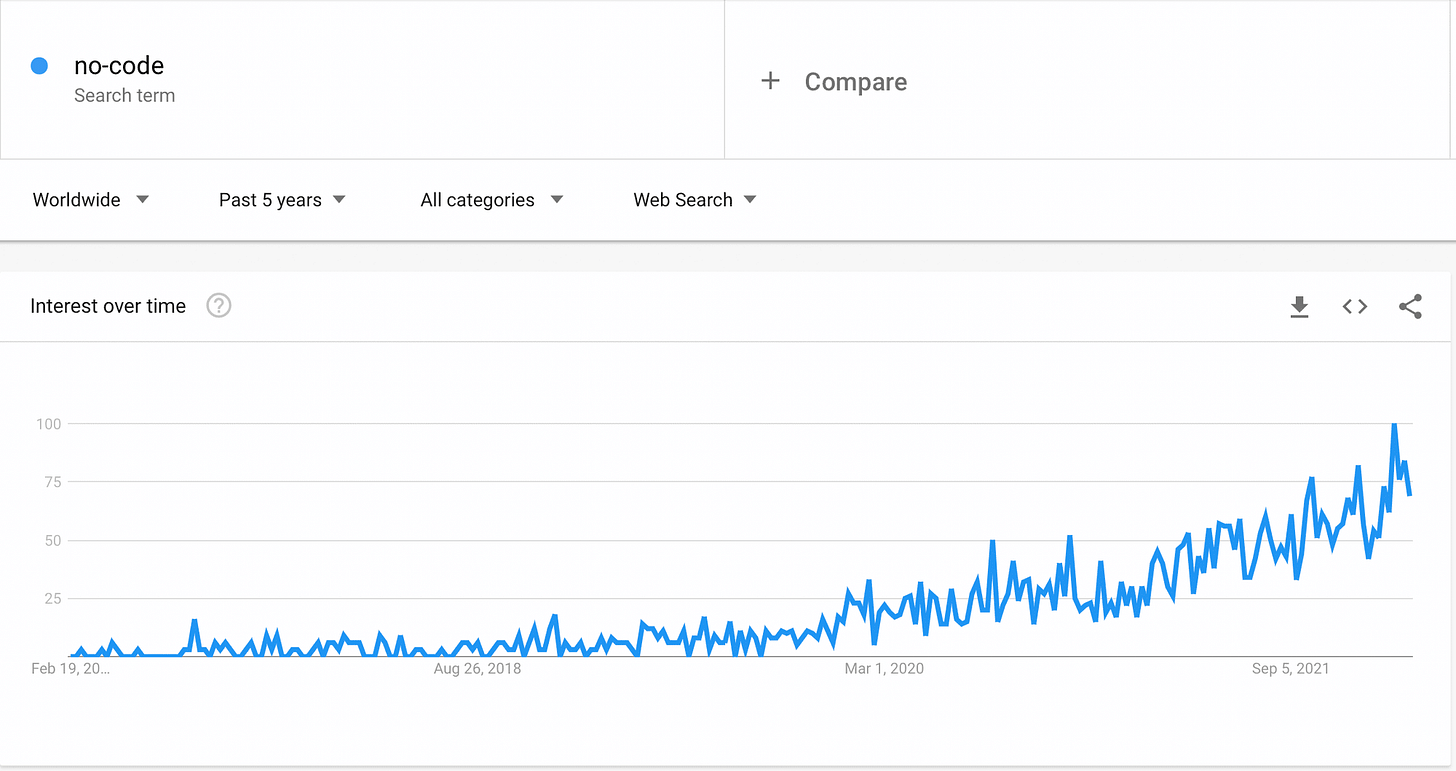
Task: Click the Interest over time heading
Action: tap(108, 306)
